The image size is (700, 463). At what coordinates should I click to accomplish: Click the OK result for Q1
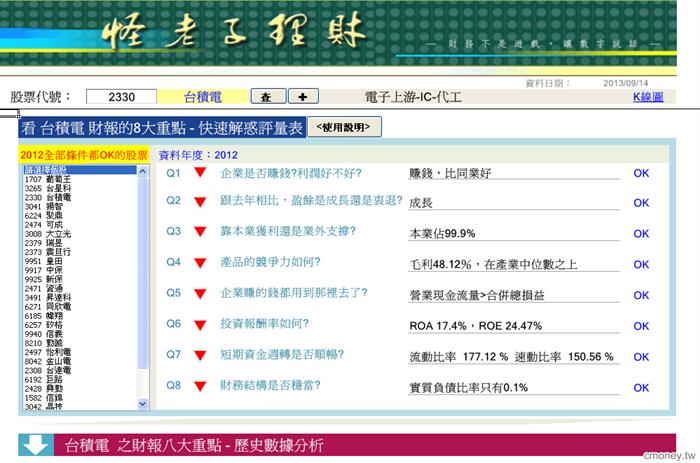coord(641,173)
